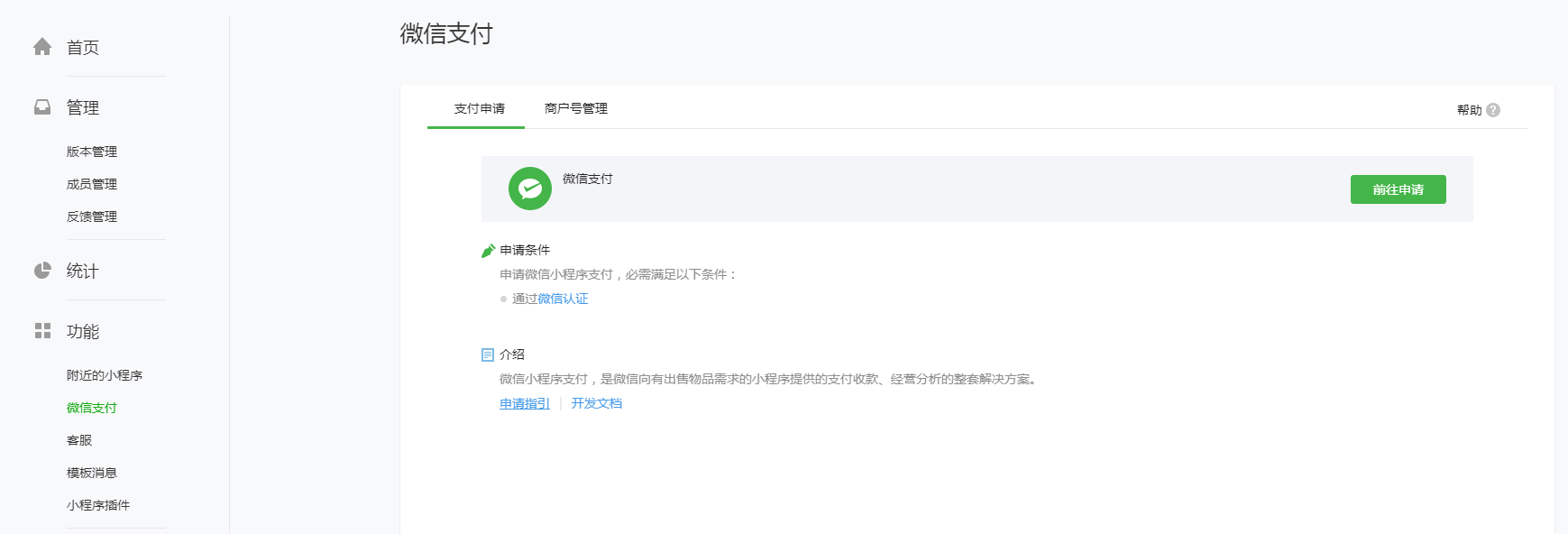Click the statistics pie chart icon
The image size is (1568, 534).
[42, 271]
